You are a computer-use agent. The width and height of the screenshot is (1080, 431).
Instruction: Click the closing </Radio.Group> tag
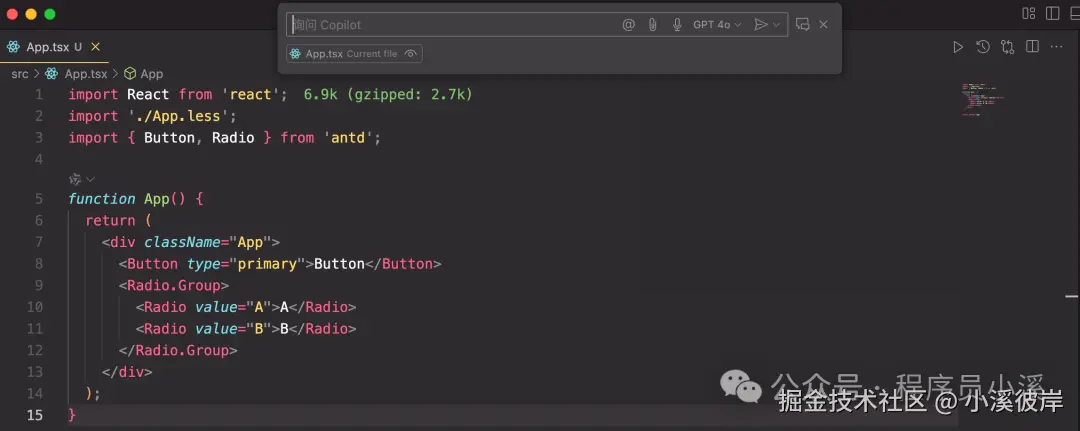(x=178, y=350)
